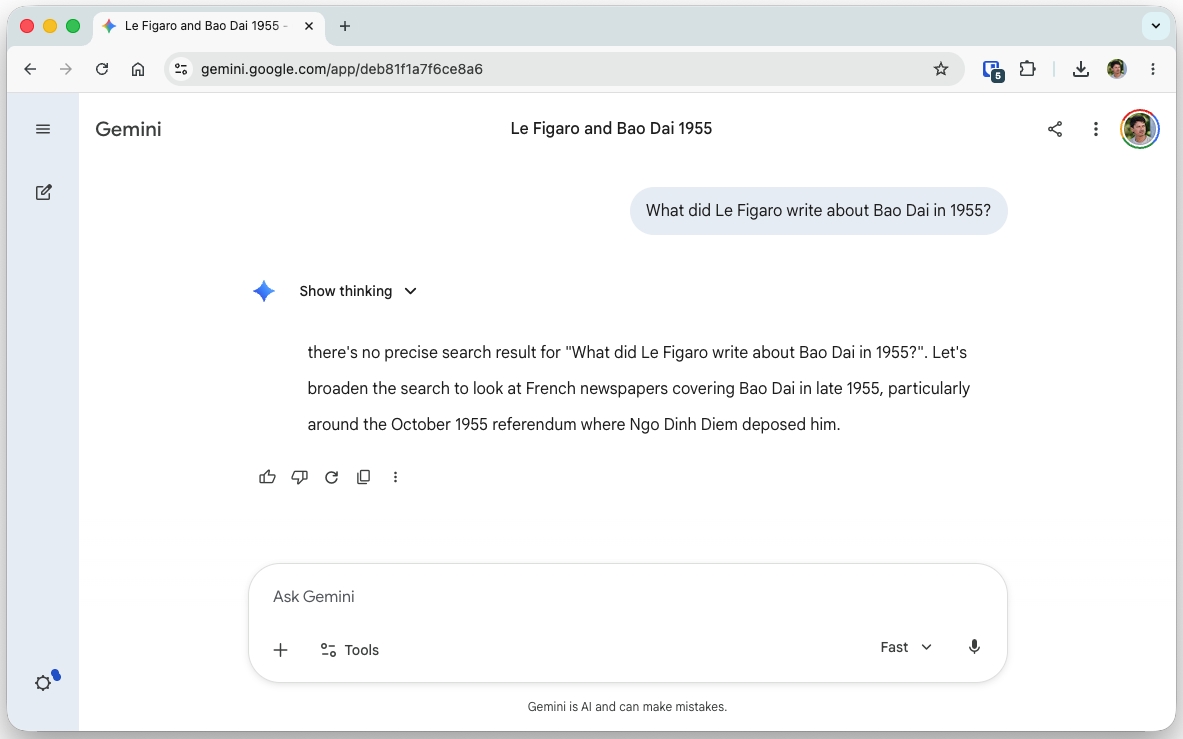This screenshot has height=739, width=1183.
Task: Click the Gemini sparkle icon beside response
Action: click(x=263, y=291)
